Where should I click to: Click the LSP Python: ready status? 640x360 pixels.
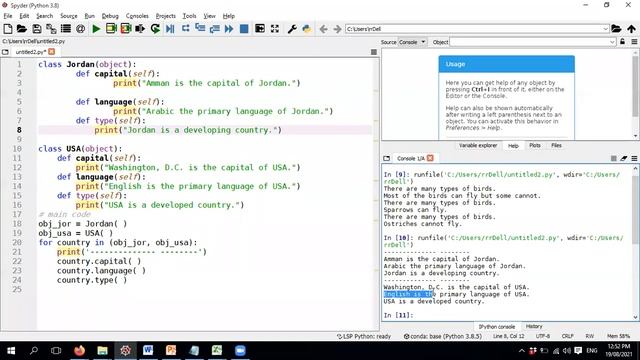coord(364,336)
